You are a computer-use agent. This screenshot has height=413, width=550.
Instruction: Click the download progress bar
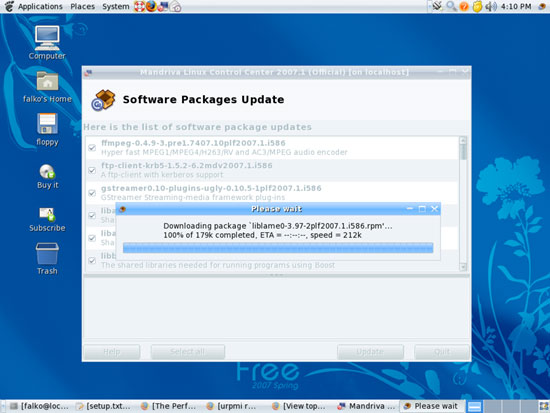(x=278, y=248)
